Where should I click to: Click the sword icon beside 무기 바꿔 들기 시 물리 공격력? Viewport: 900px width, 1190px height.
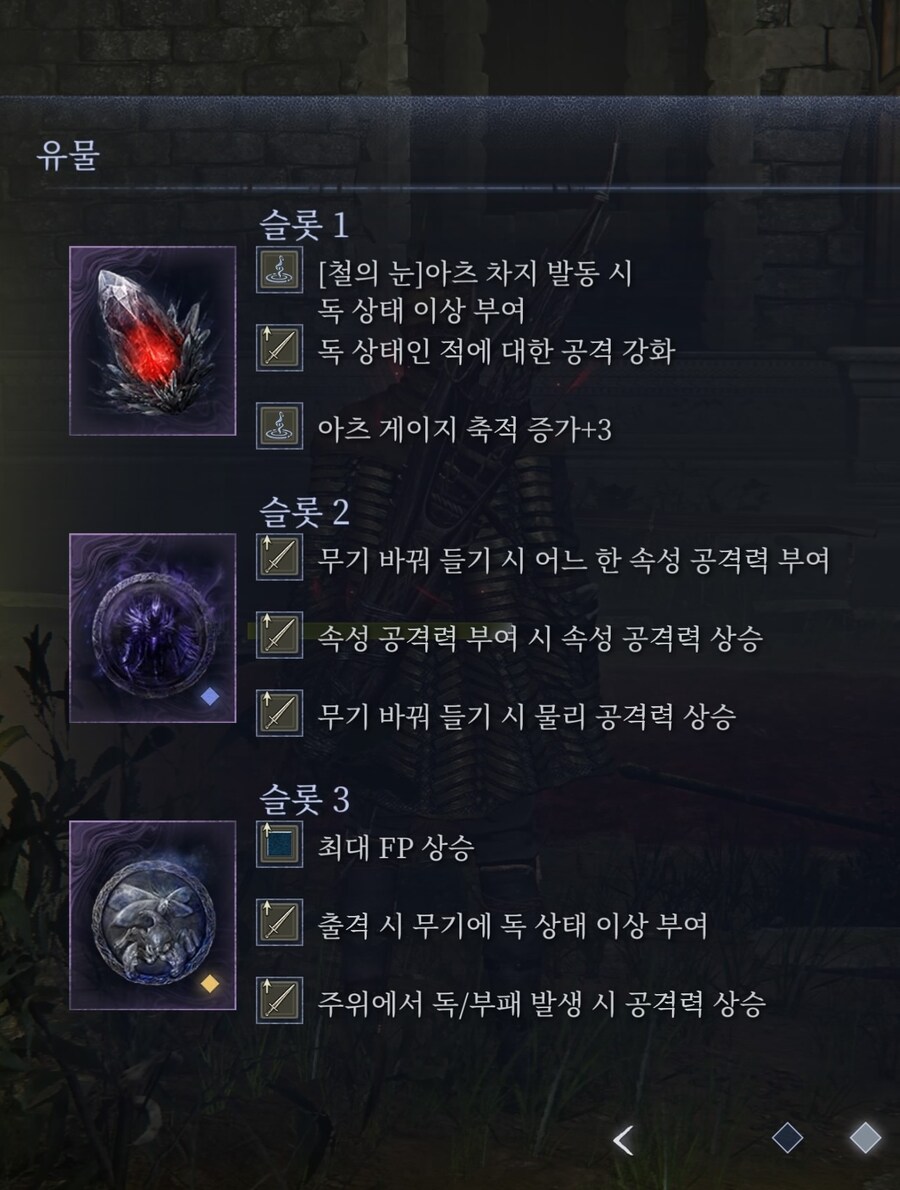tap(279, 713)
